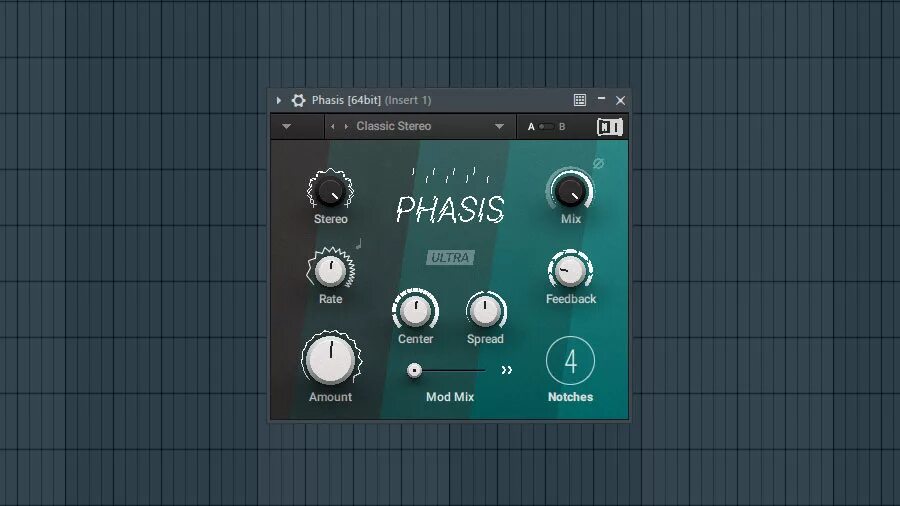
Task: Minimize the Phasis plugin window
Action: pos(601,99)
